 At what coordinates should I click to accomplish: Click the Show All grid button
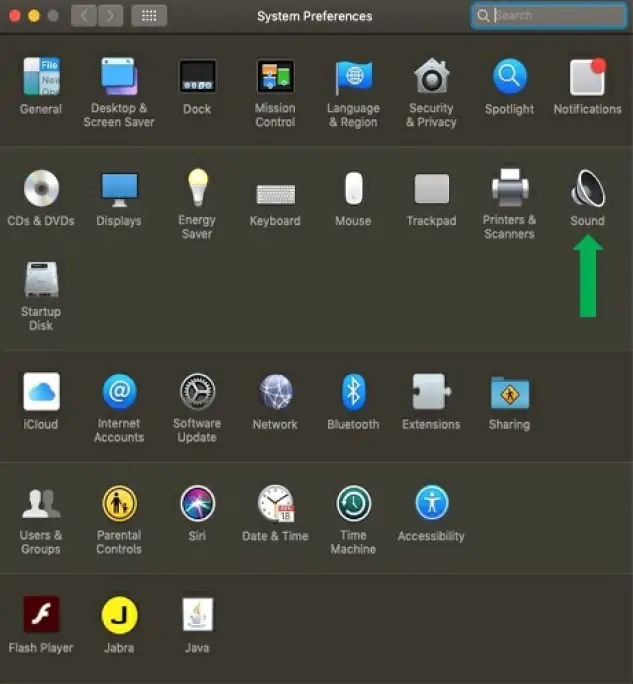point(149,16)
